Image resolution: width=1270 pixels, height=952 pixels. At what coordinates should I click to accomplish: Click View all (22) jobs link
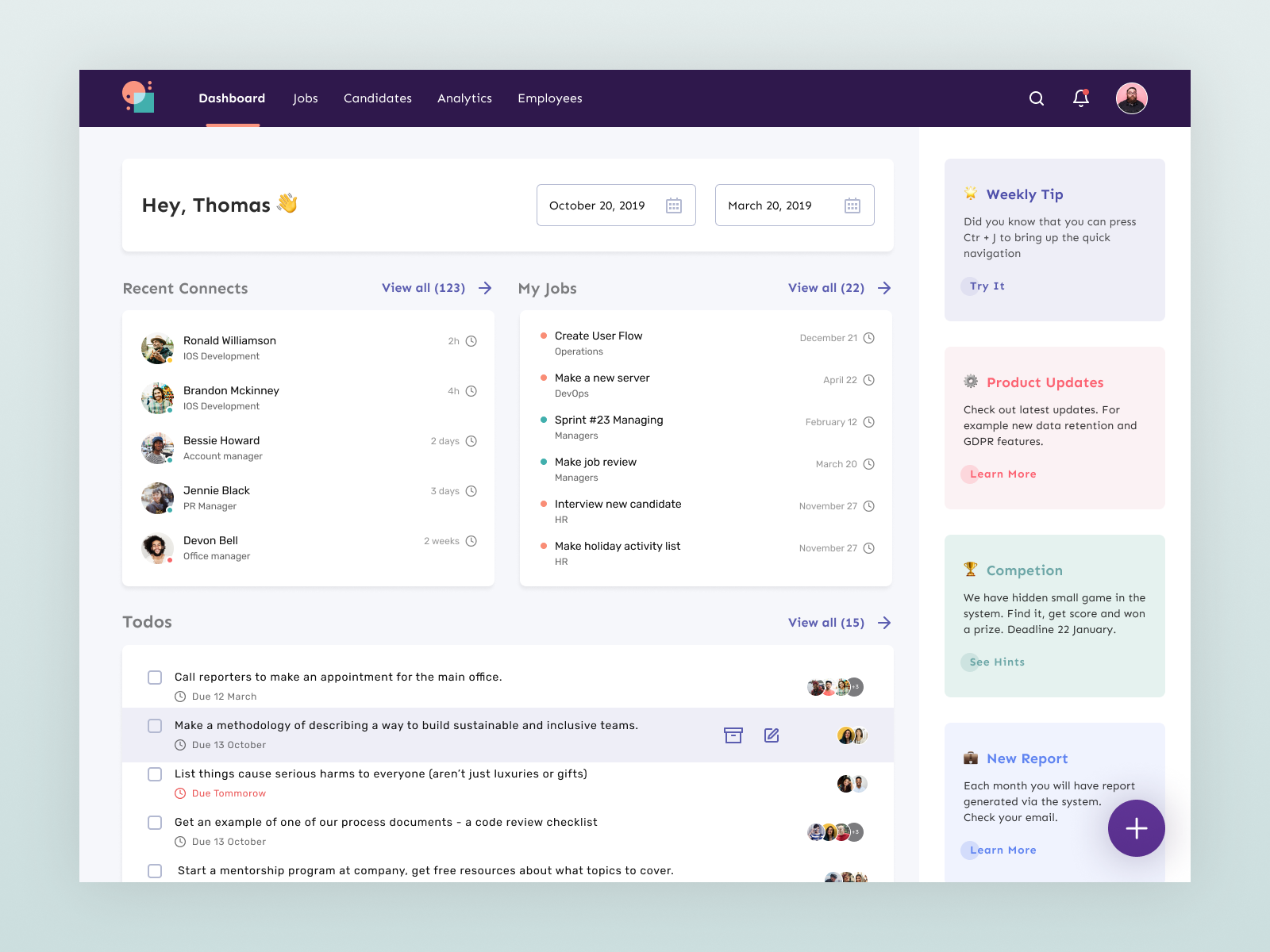pos(826,288)
